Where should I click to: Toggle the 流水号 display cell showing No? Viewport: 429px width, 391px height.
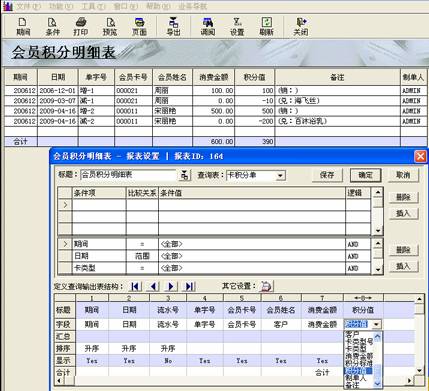click(168, 361)
